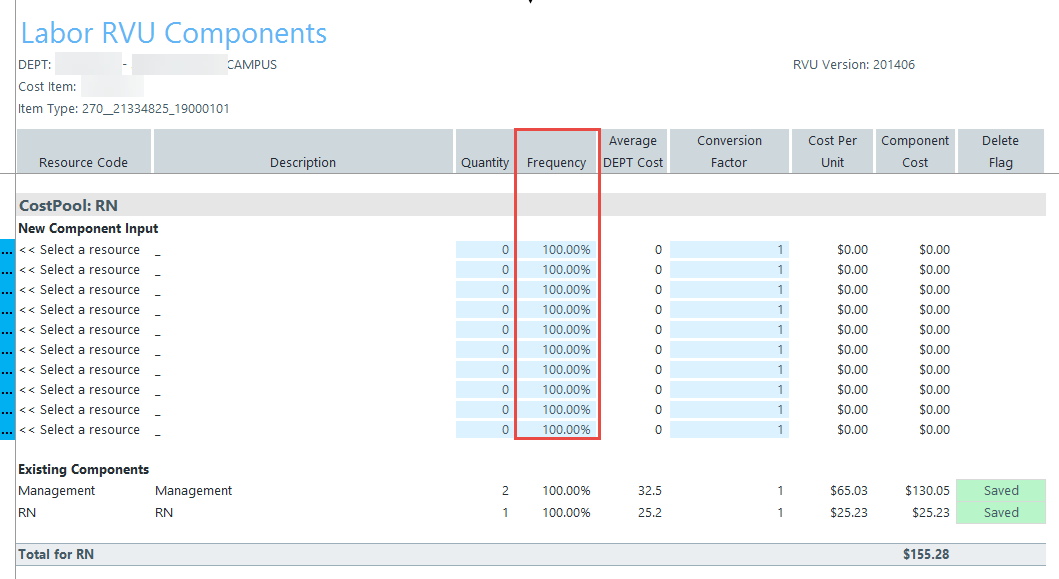Click the first '<< Select a resource' cell
Image resolution: width=1059 pixels, height=579 pixels.
[80, 250]
